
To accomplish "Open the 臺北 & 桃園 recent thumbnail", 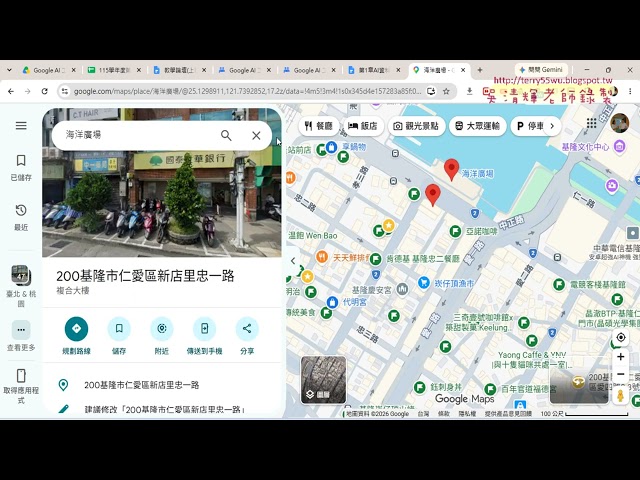I will tap(20, 276).
